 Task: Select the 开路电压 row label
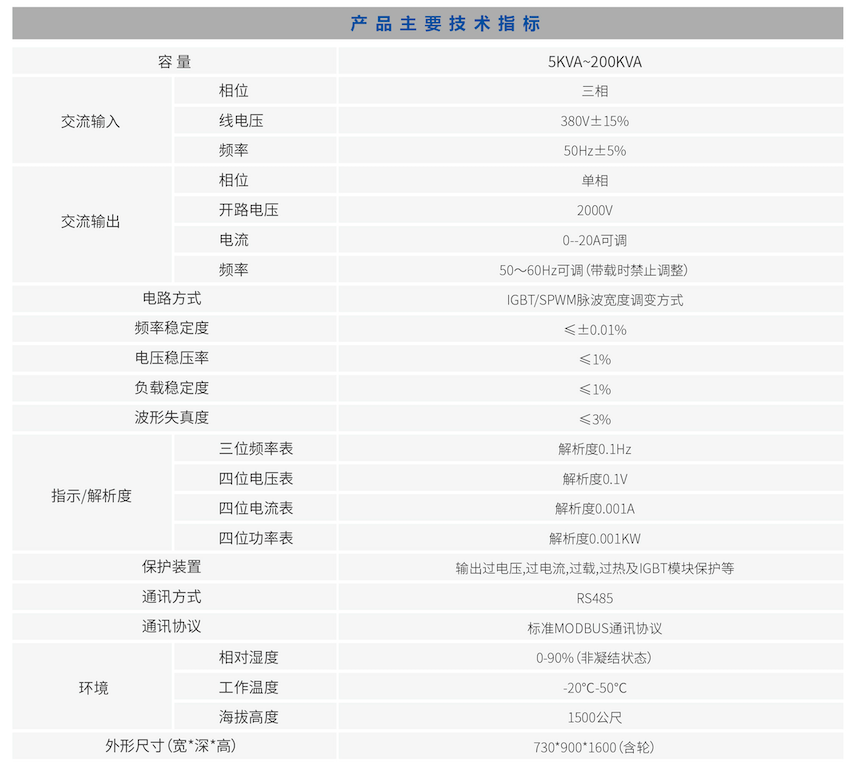(240, 210)
